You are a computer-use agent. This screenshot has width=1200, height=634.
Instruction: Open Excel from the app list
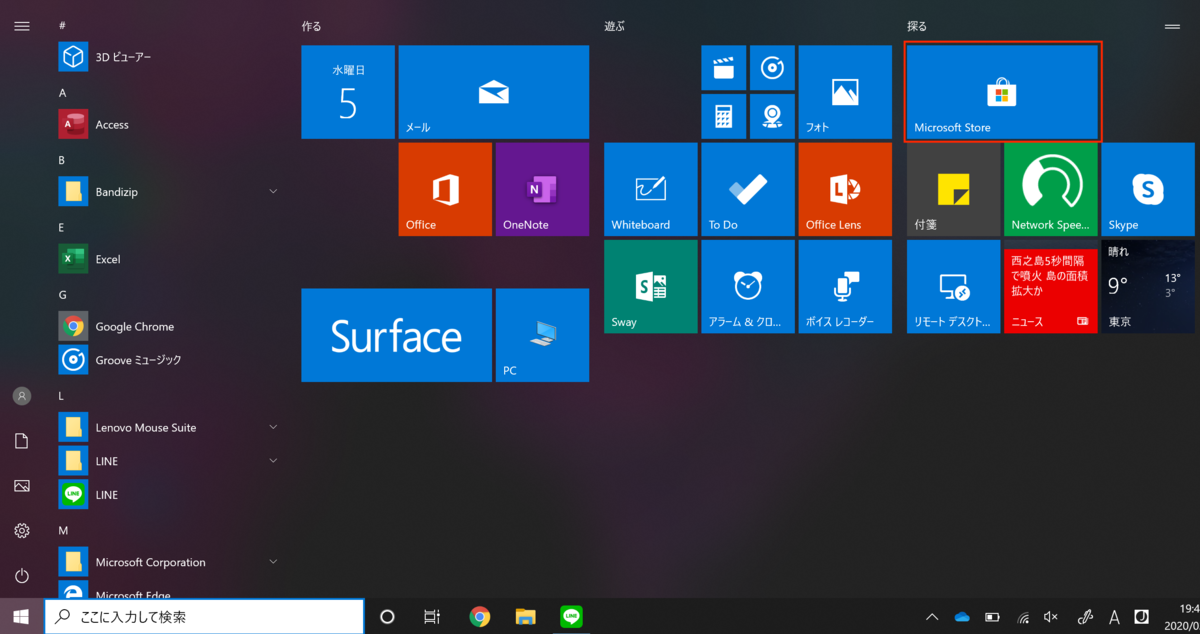click(x=170, y=259)
